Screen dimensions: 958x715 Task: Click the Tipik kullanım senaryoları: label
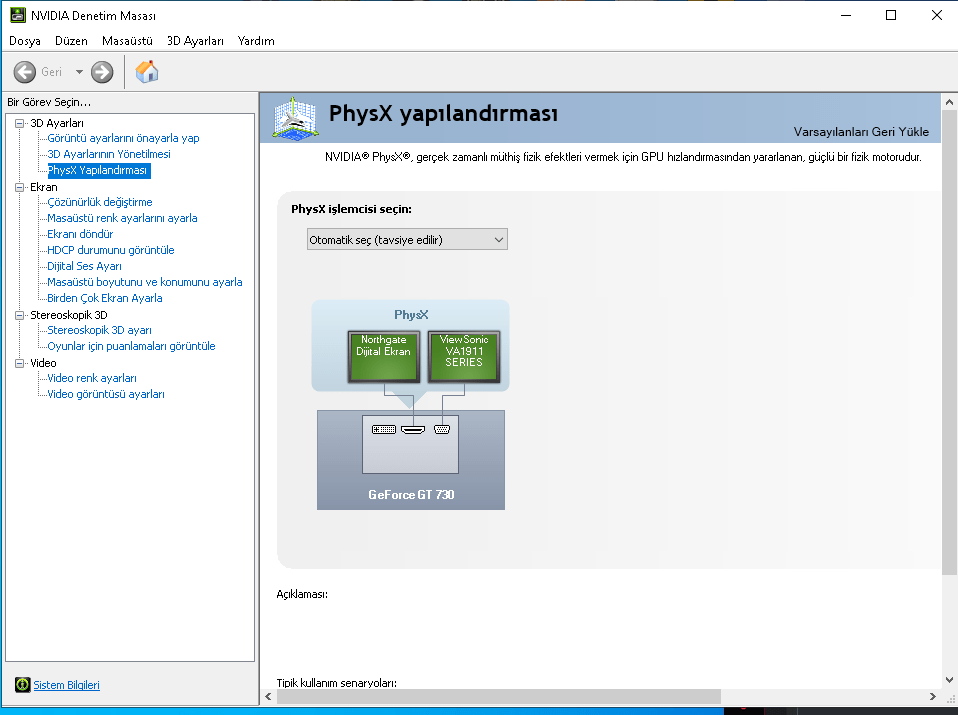pyautogui.click(x=337, y=683)
